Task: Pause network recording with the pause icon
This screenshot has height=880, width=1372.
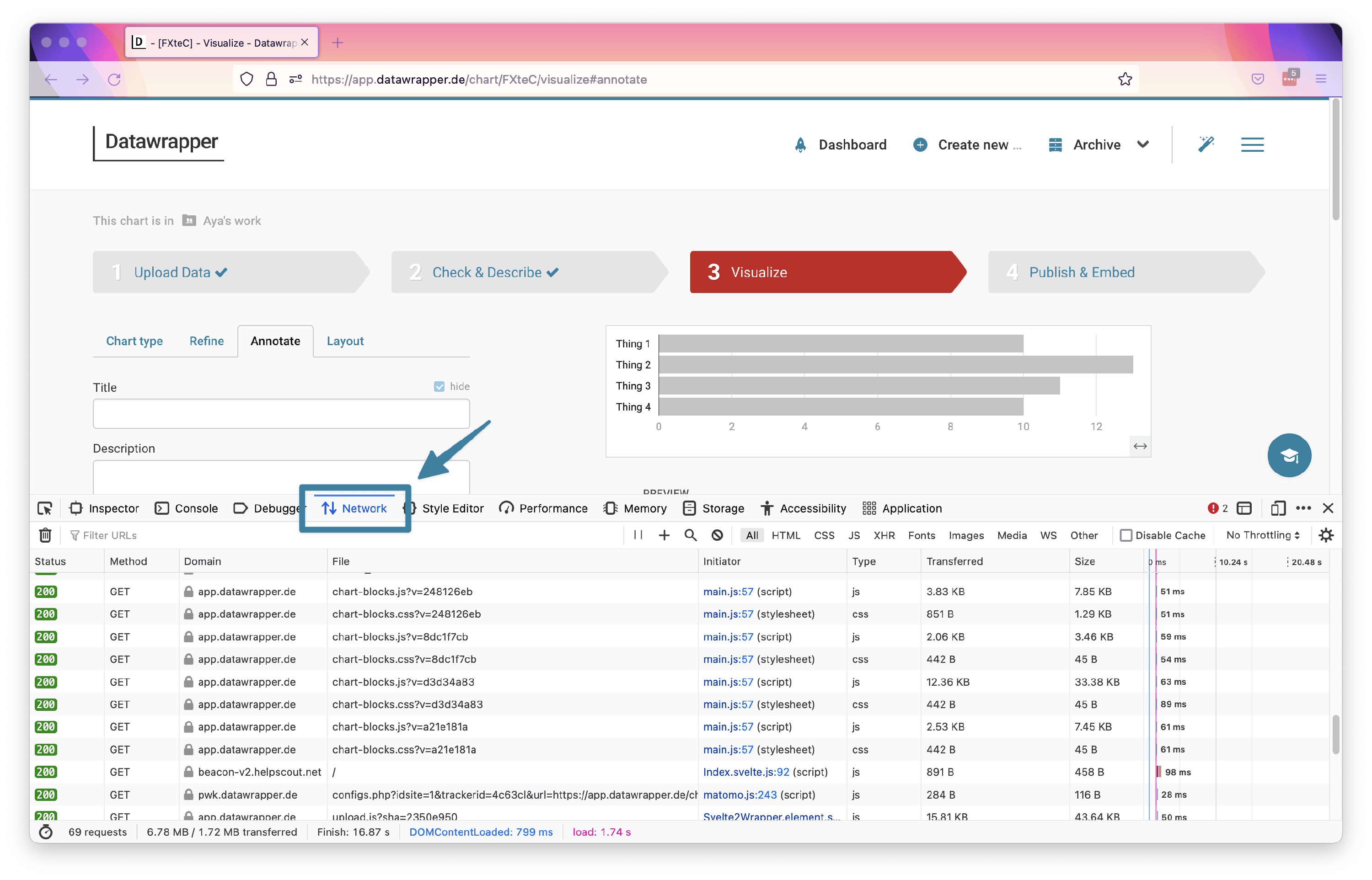Action: click(x=638, y=535)
